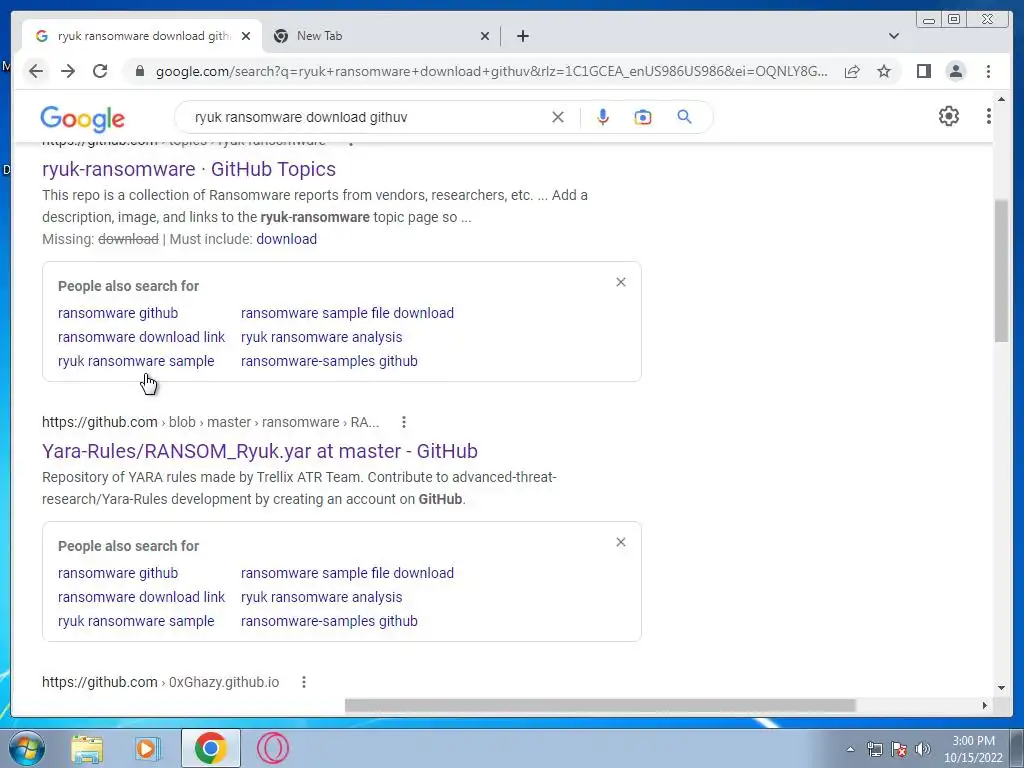Bookmark this page with the star
The image size is (1024, 768).
(884, 71)
